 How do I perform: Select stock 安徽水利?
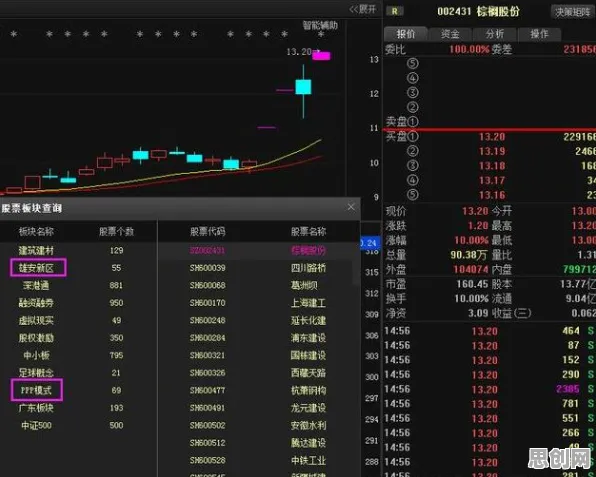[308, 425]
